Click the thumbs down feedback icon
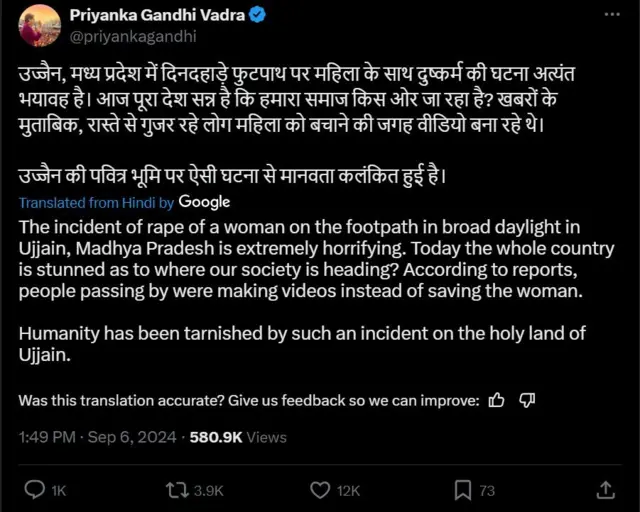 tap(528, 400)
